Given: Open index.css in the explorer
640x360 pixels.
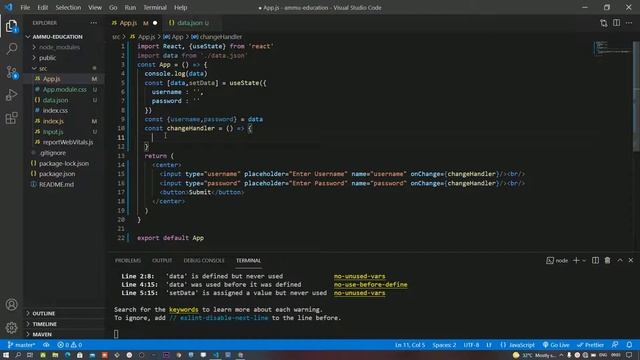Looking at the screenshot, I should [55, 111].
